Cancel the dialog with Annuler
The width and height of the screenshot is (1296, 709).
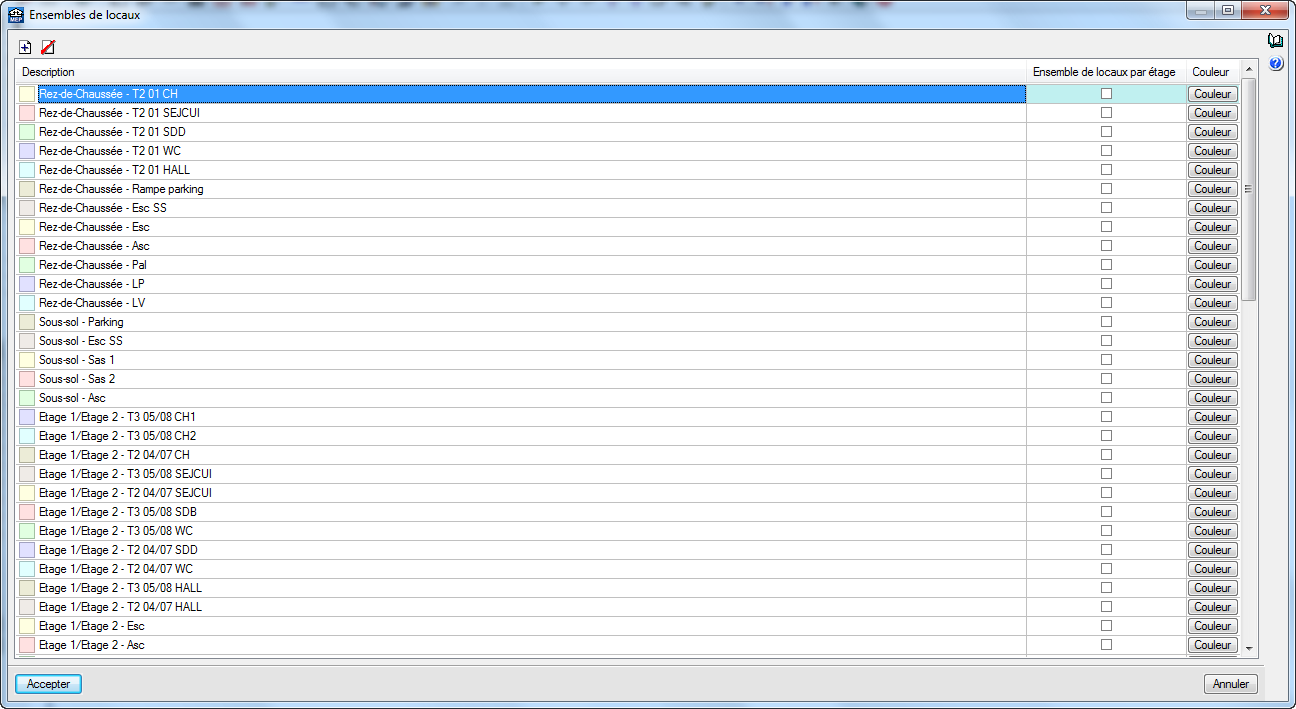[x=1230, y=684]
